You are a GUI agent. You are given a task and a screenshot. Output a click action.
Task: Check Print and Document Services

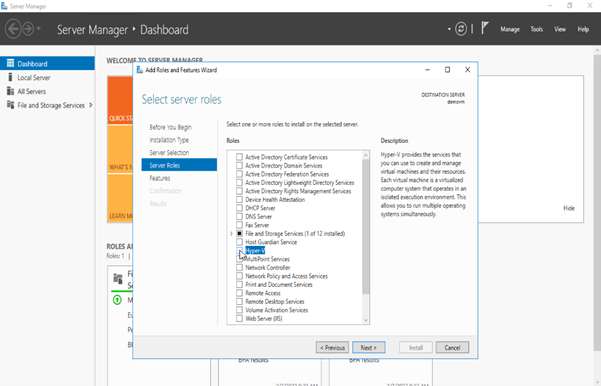click(x=239, y=284)
